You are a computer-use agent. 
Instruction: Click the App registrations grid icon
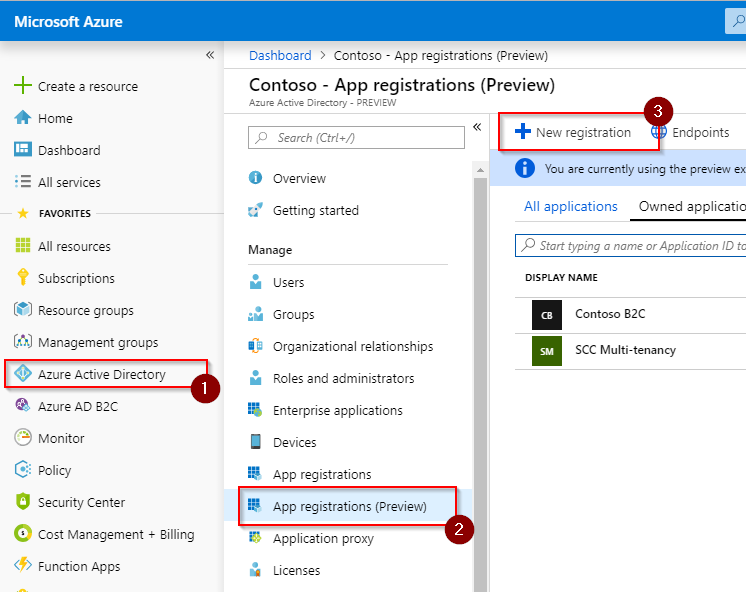pos(255,473)
